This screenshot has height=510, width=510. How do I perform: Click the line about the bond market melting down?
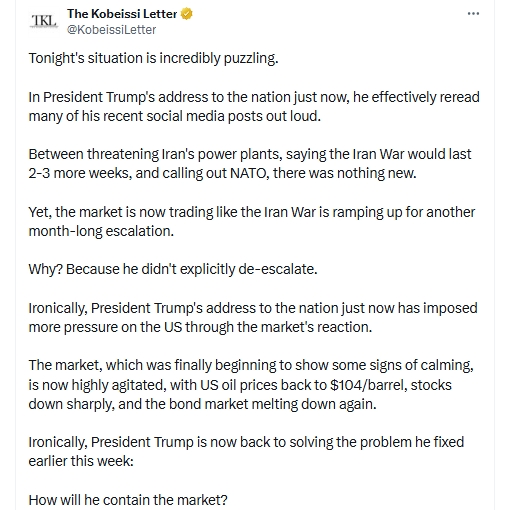(203, 404)
